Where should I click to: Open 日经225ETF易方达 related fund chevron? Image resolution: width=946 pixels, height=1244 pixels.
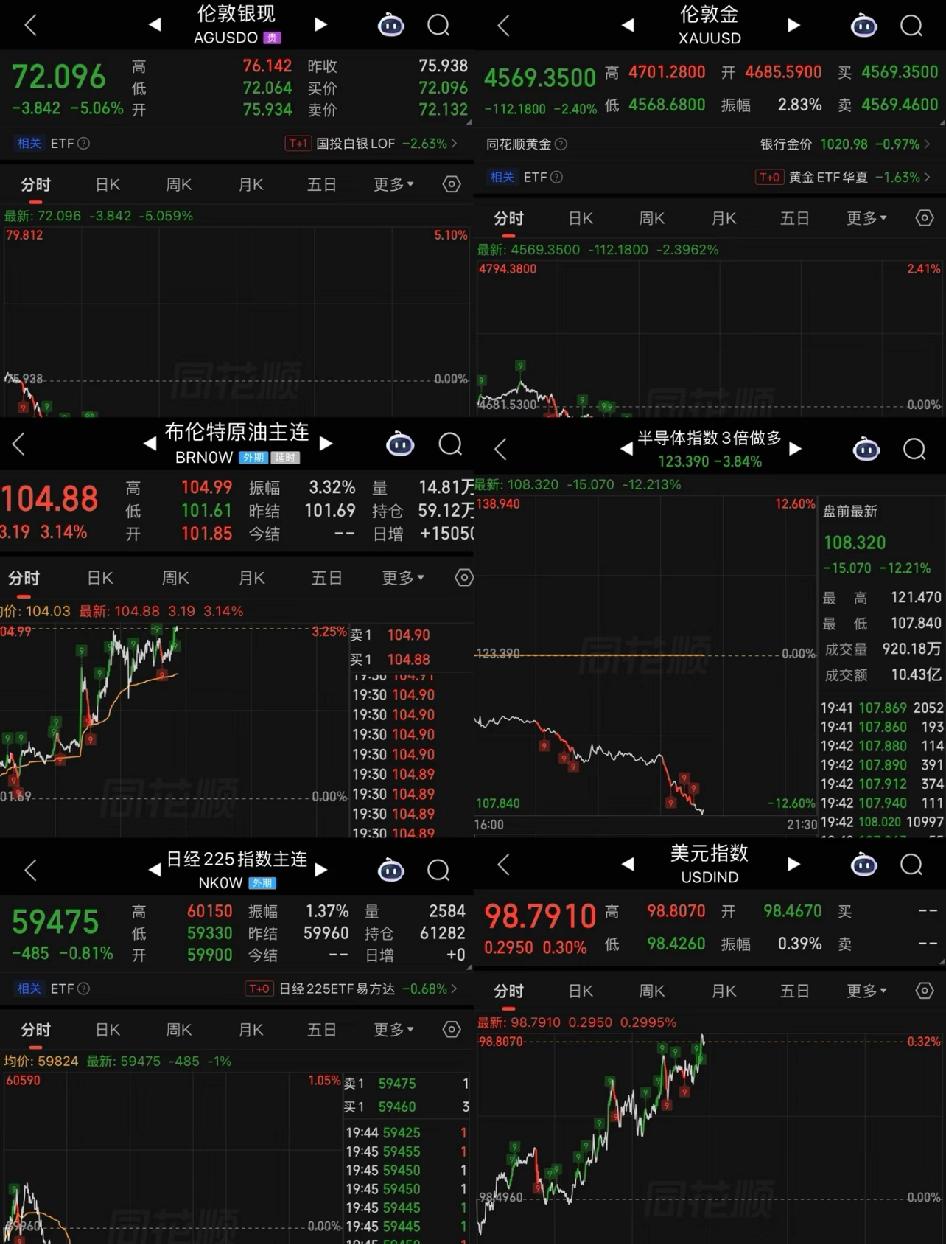click(454, 988)
